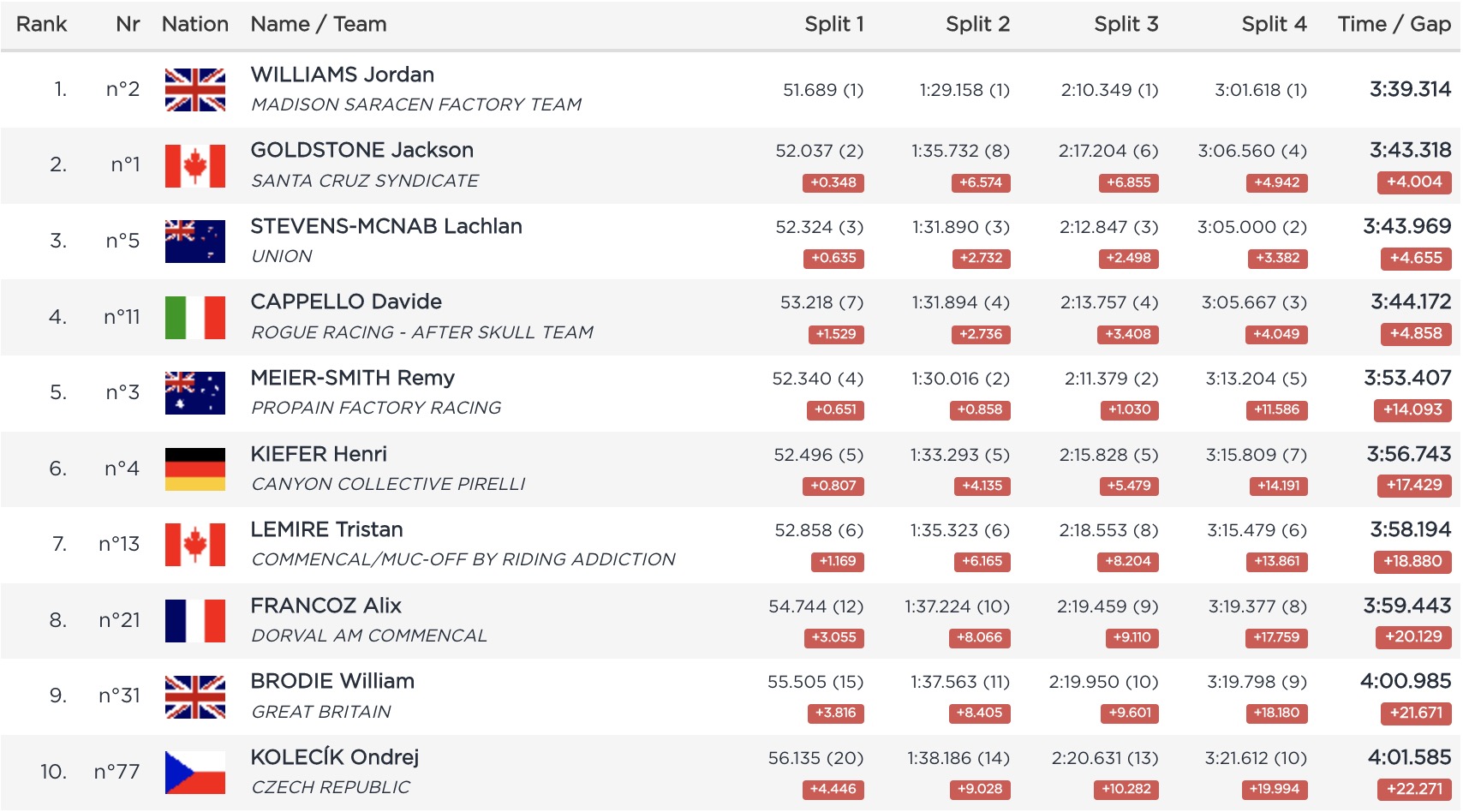
Task: Click the French flag beside FRANCOZ Alix
Action: 195,621
